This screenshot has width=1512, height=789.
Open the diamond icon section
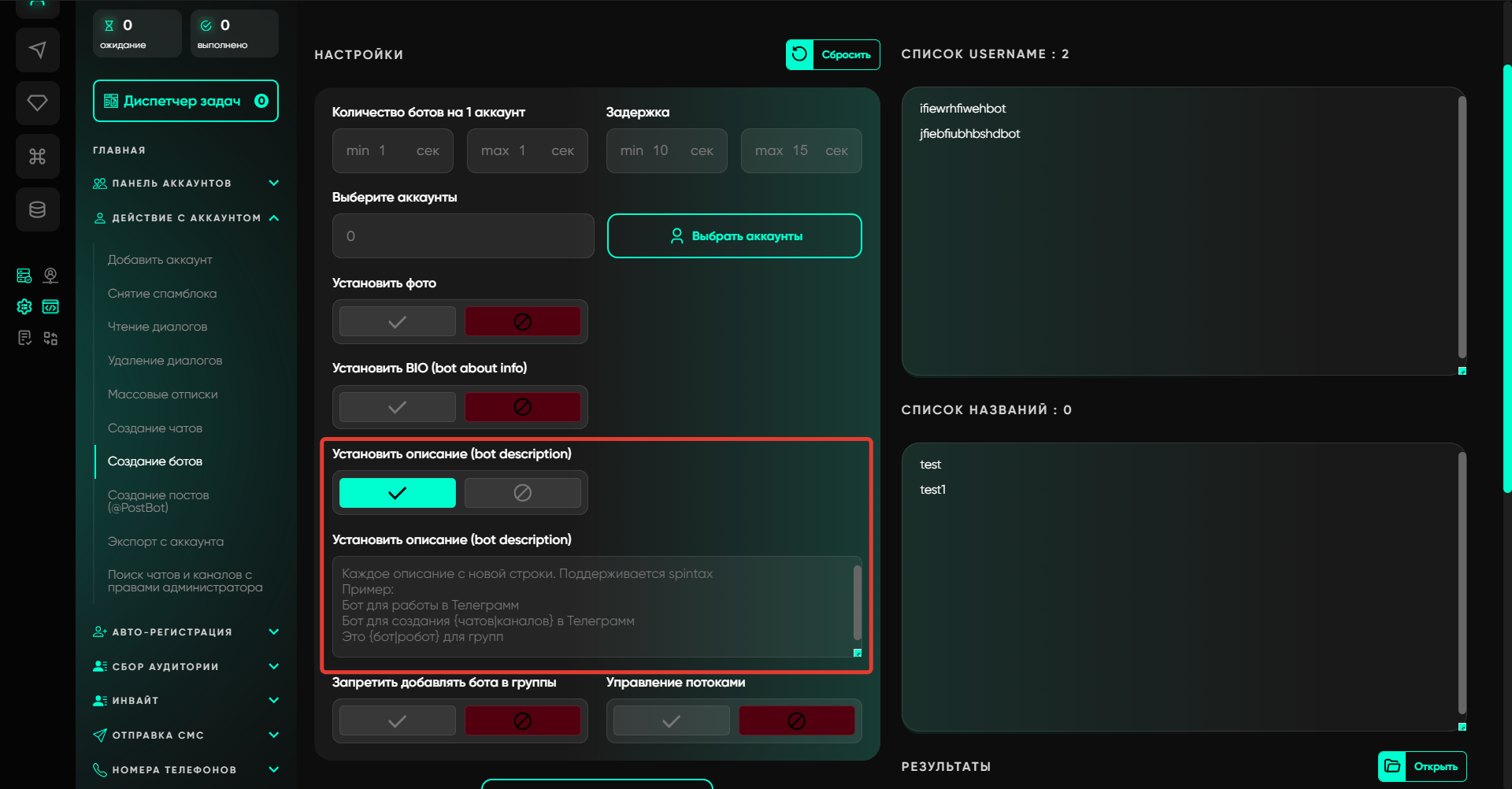point(37,103)
